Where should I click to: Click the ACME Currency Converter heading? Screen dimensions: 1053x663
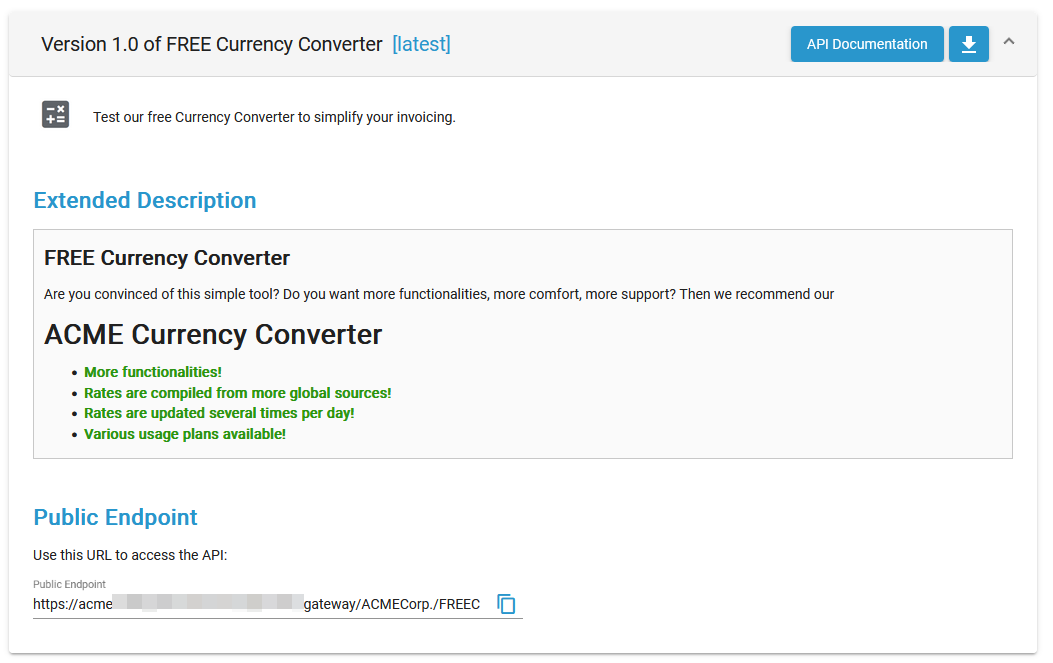tap(213, 334)
